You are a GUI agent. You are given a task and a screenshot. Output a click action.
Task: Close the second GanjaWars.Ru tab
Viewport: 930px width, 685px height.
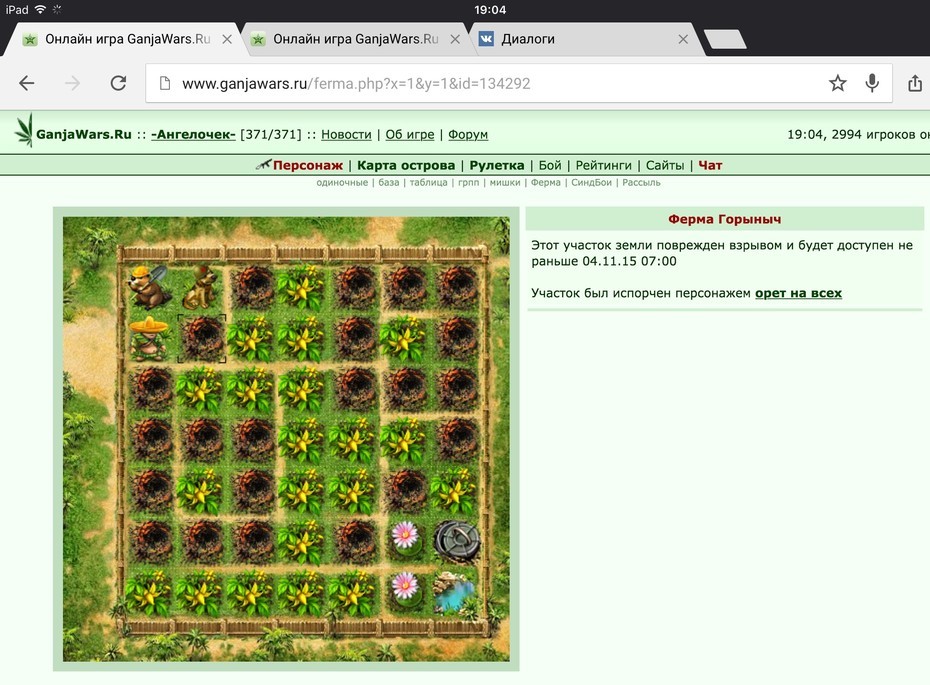tap(455, 39)
